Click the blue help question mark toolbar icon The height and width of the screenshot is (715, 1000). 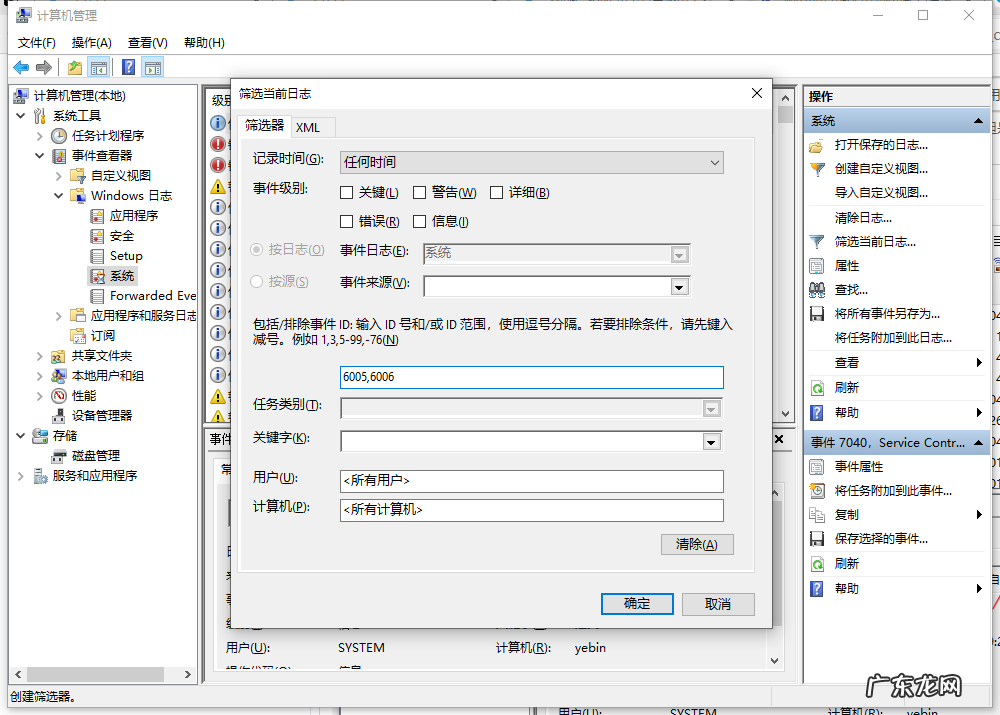click(x=128, y=67)
